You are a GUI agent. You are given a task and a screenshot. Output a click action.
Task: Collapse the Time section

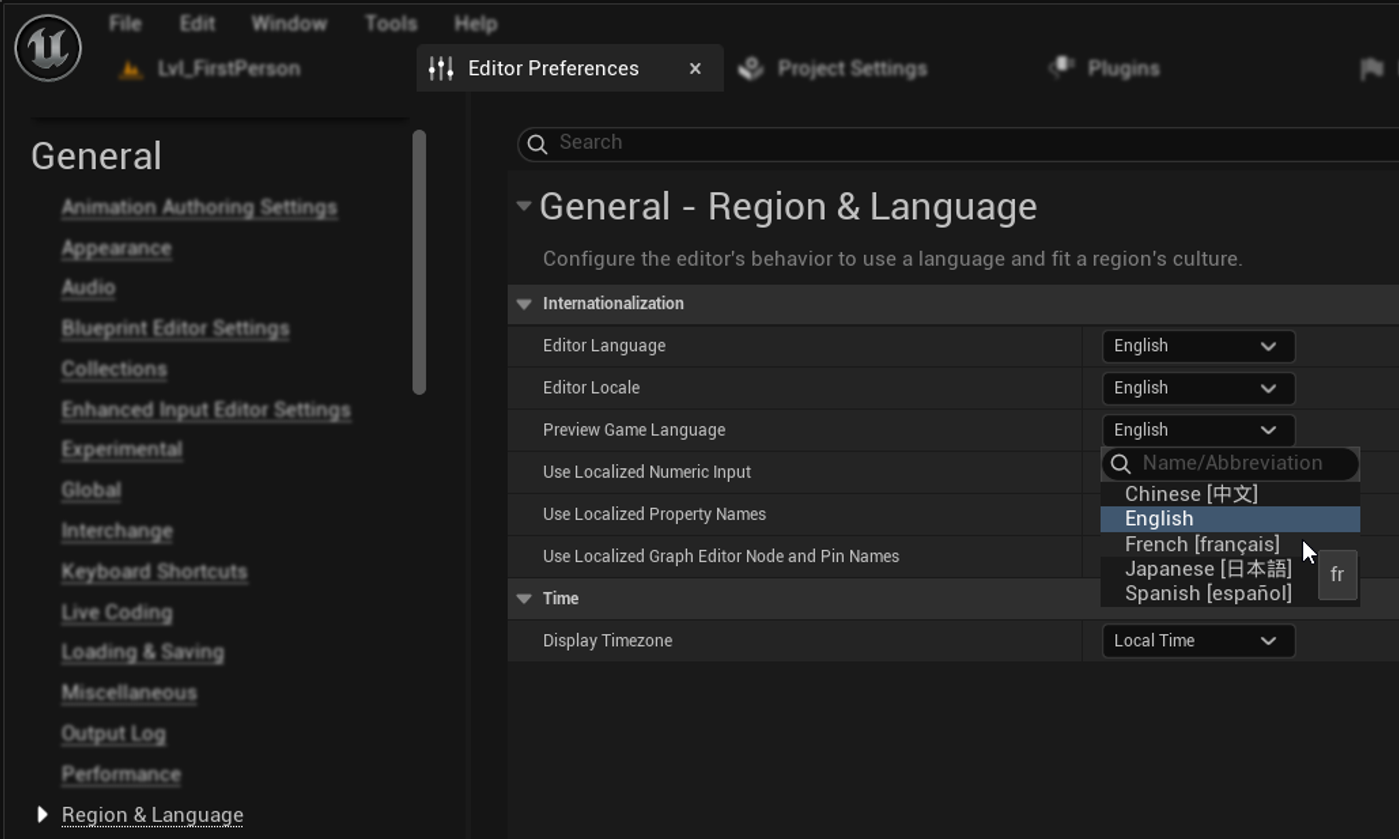point(524,599)
